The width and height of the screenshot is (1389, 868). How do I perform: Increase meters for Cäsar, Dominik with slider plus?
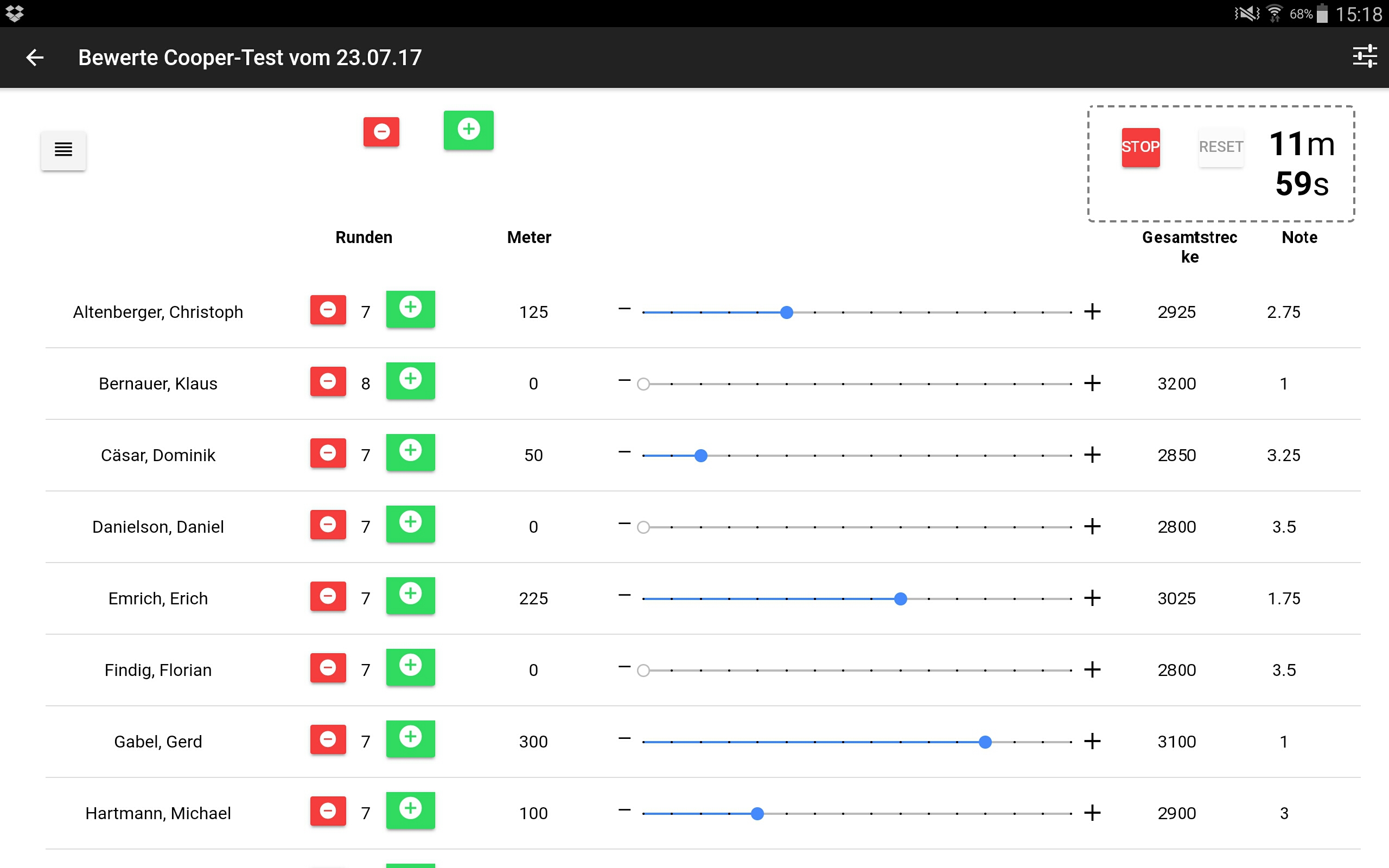pos(1092,455)
